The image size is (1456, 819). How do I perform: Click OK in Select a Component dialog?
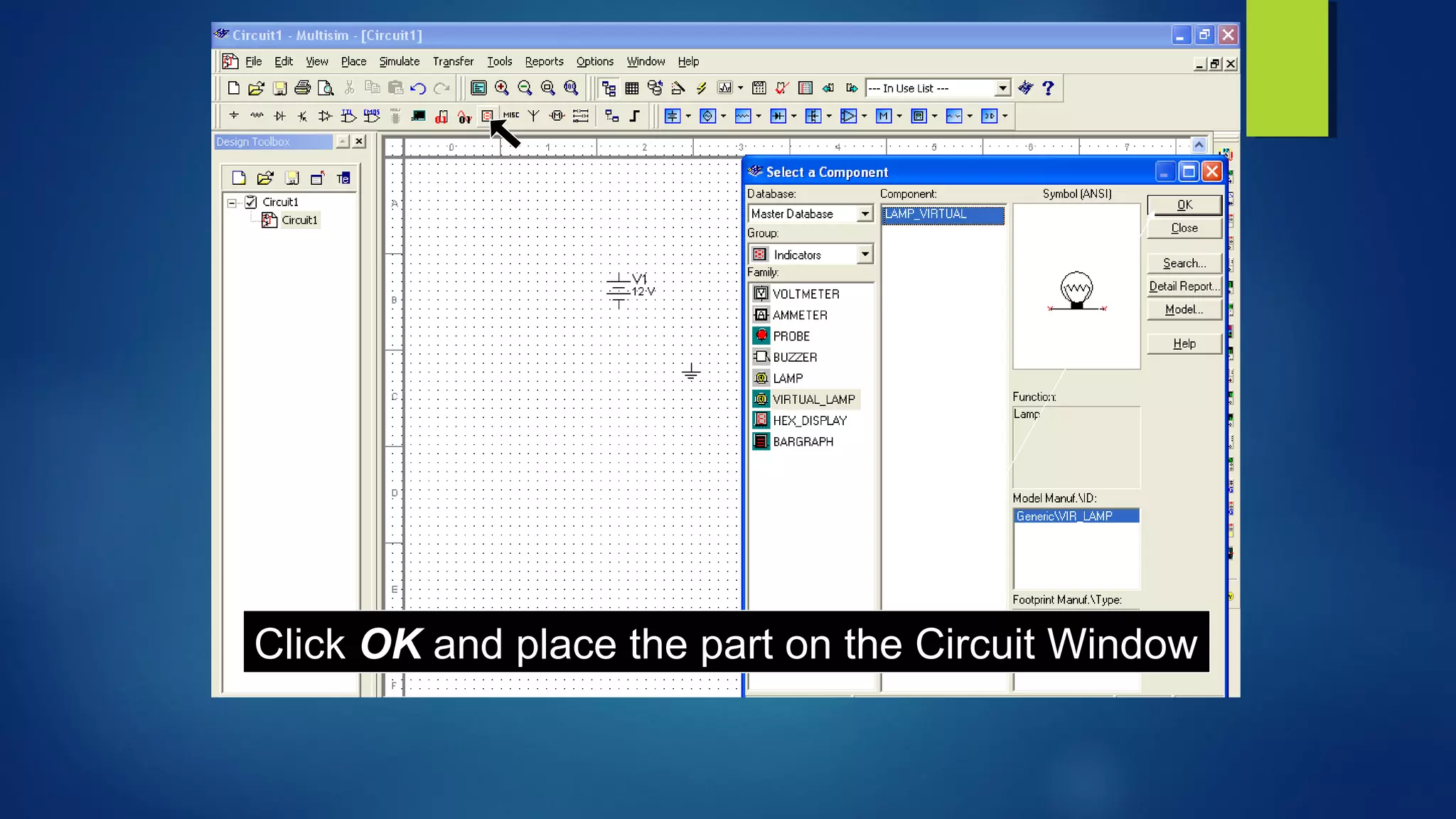pos(1184,205)
